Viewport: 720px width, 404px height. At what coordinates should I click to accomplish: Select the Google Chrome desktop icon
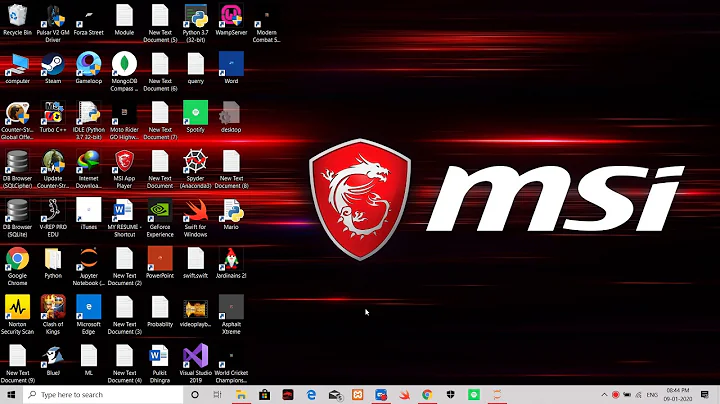(17, 266)
